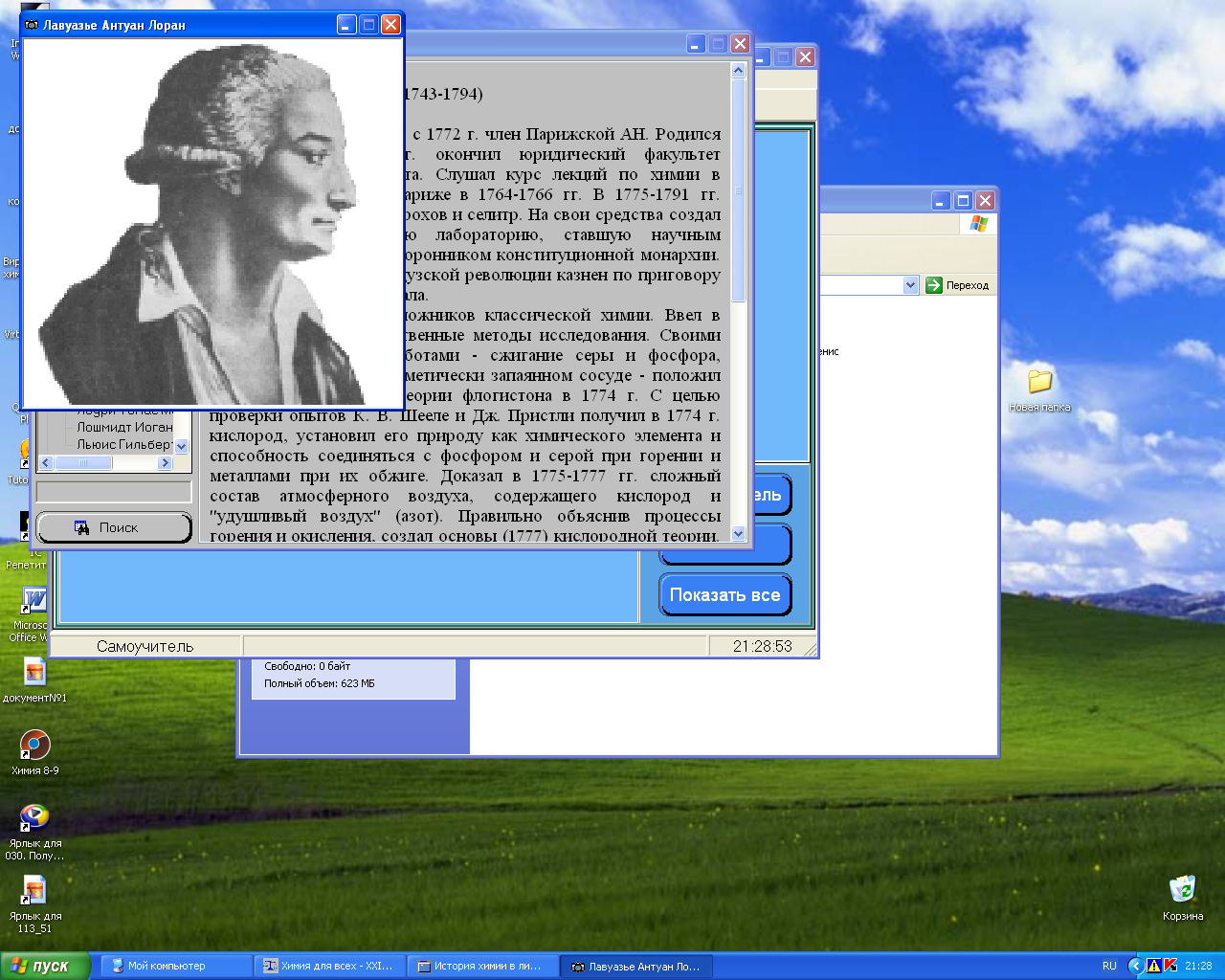Screen dimensions: 1225x980
Task: Switch to История химии taskbar button
Action: pos(483,967)
